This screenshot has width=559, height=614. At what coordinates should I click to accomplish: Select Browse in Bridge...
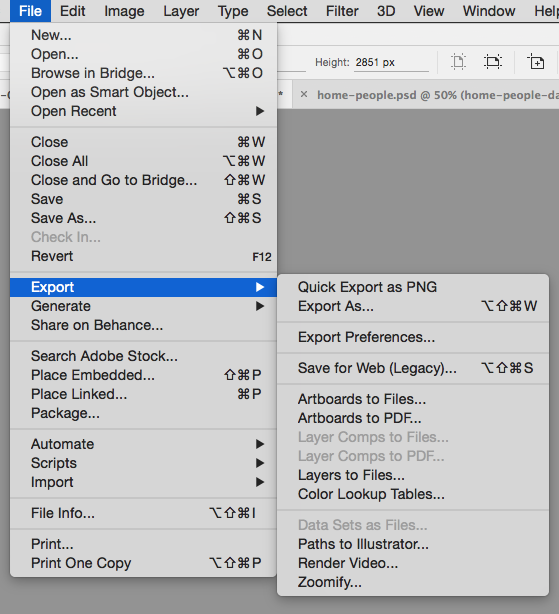pos(143,73)
